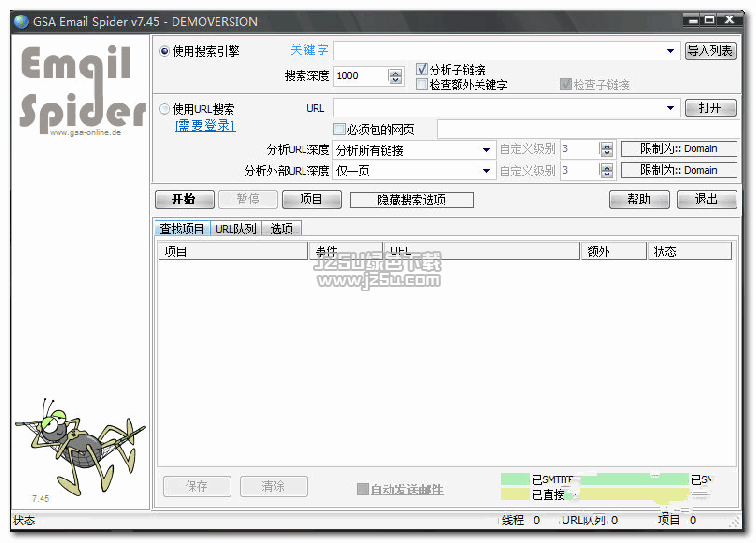Open 帮助 help button
This screenshot has width=756, height=543.
tap(639, 199)
